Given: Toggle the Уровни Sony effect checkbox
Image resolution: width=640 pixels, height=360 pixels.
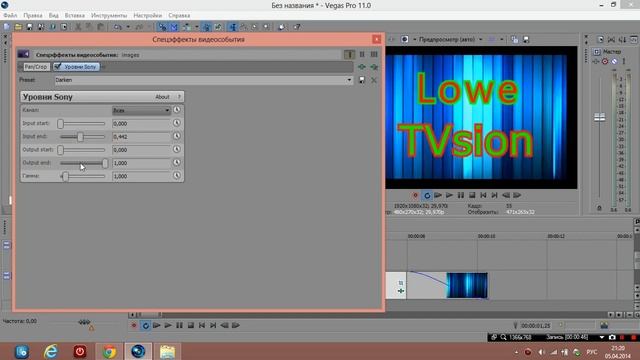Looking at the screenshot, I should 58,66.
